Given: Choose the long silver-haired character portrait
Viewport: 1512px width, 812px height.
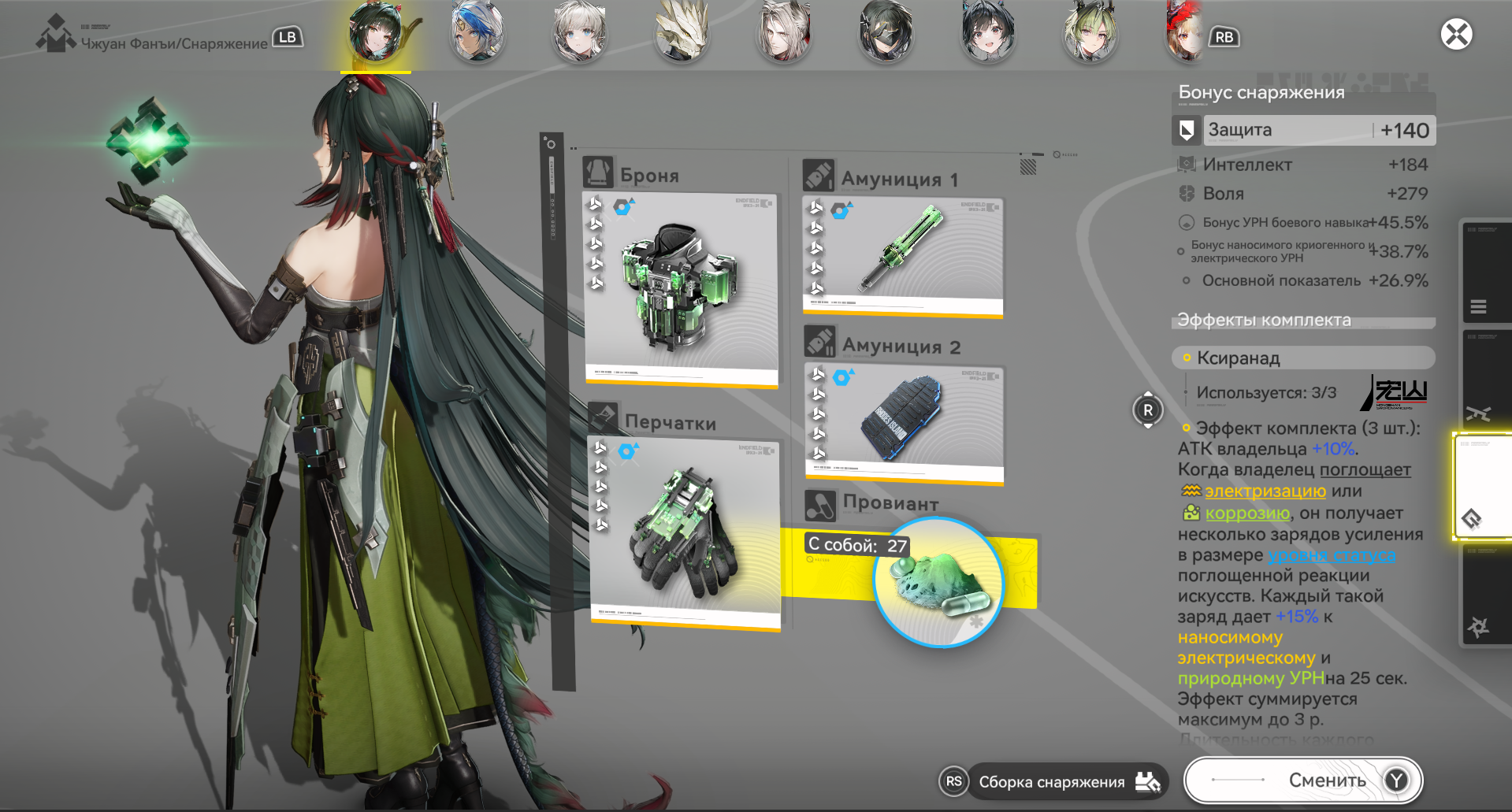Looking at the screenshot, I should coord(785,33).
